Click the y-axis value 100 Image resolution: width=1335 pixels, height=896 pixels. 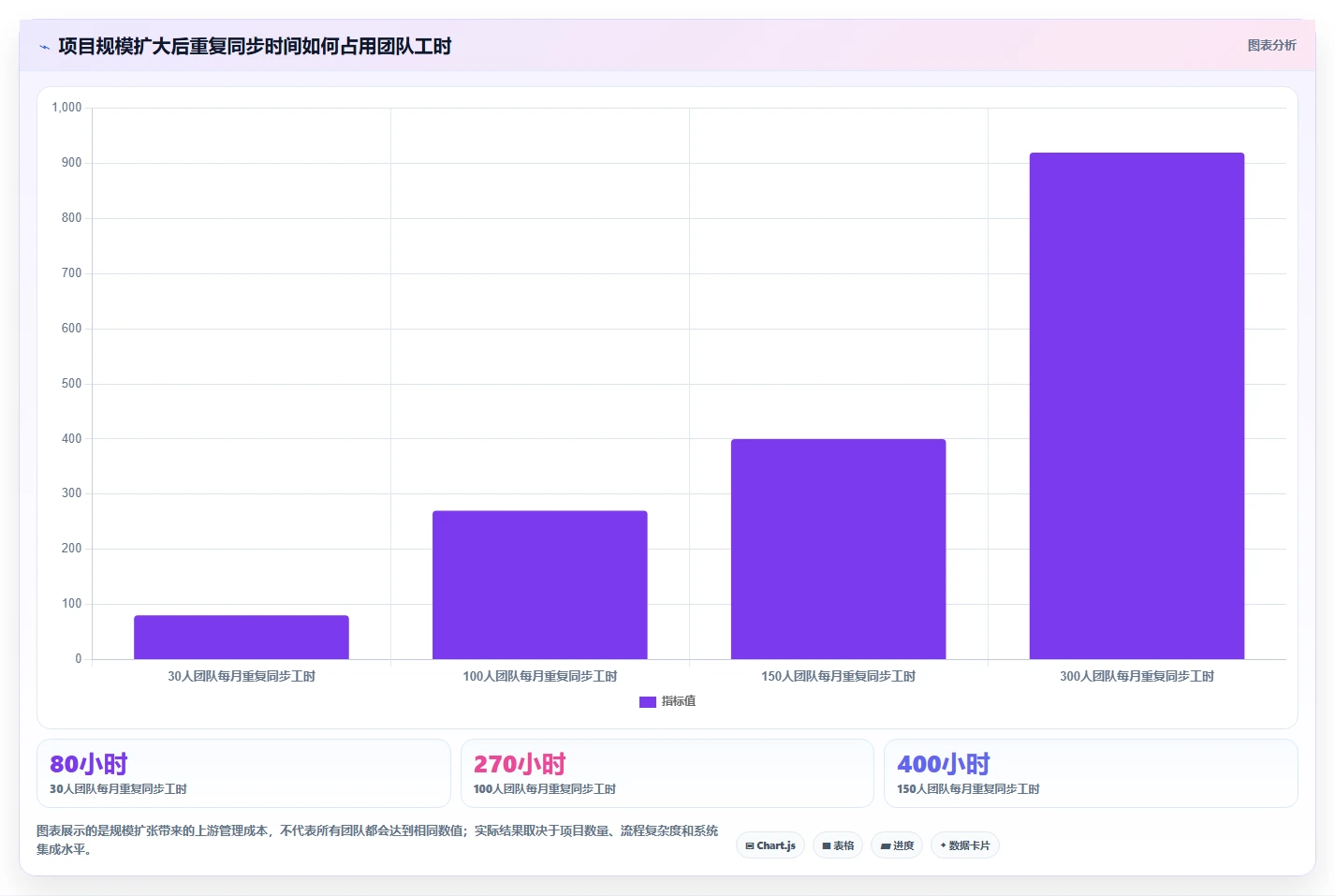click(71, 604)
